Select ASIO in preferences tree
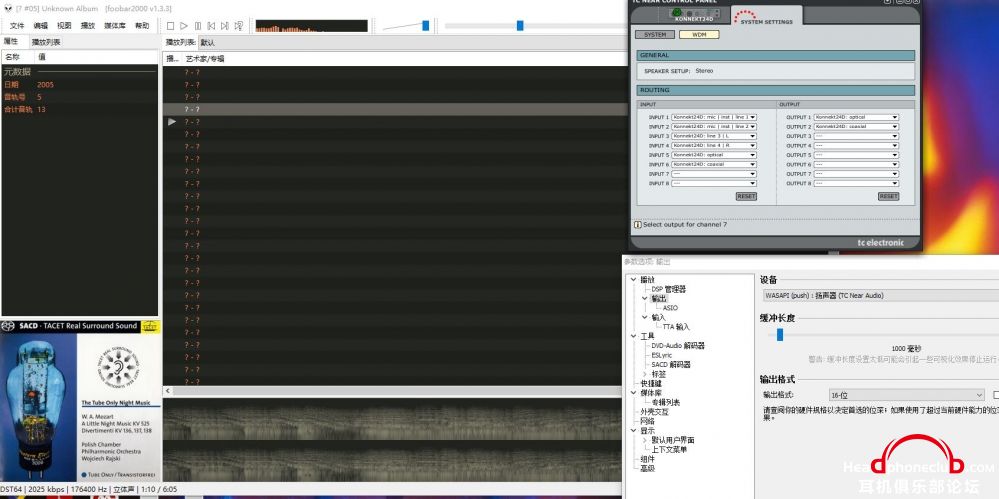 pos(670,308)
